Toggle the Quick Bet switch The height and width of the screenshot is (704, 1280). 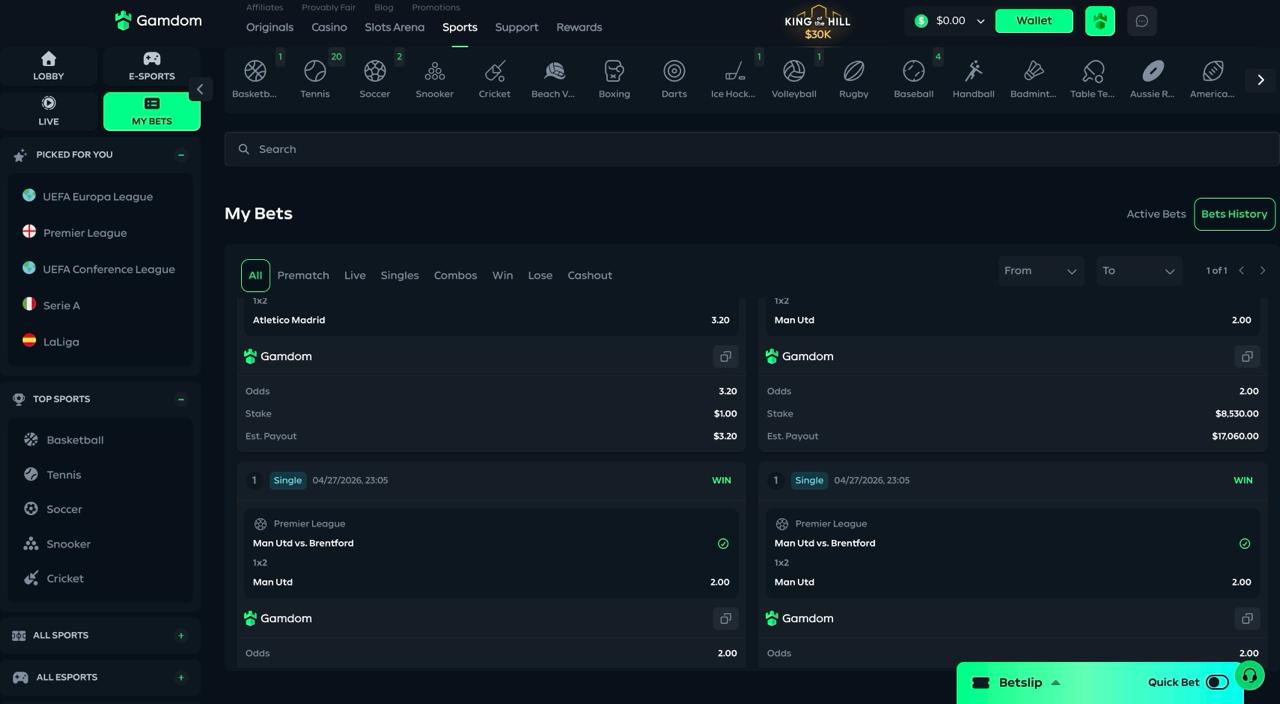[1217, 683]
